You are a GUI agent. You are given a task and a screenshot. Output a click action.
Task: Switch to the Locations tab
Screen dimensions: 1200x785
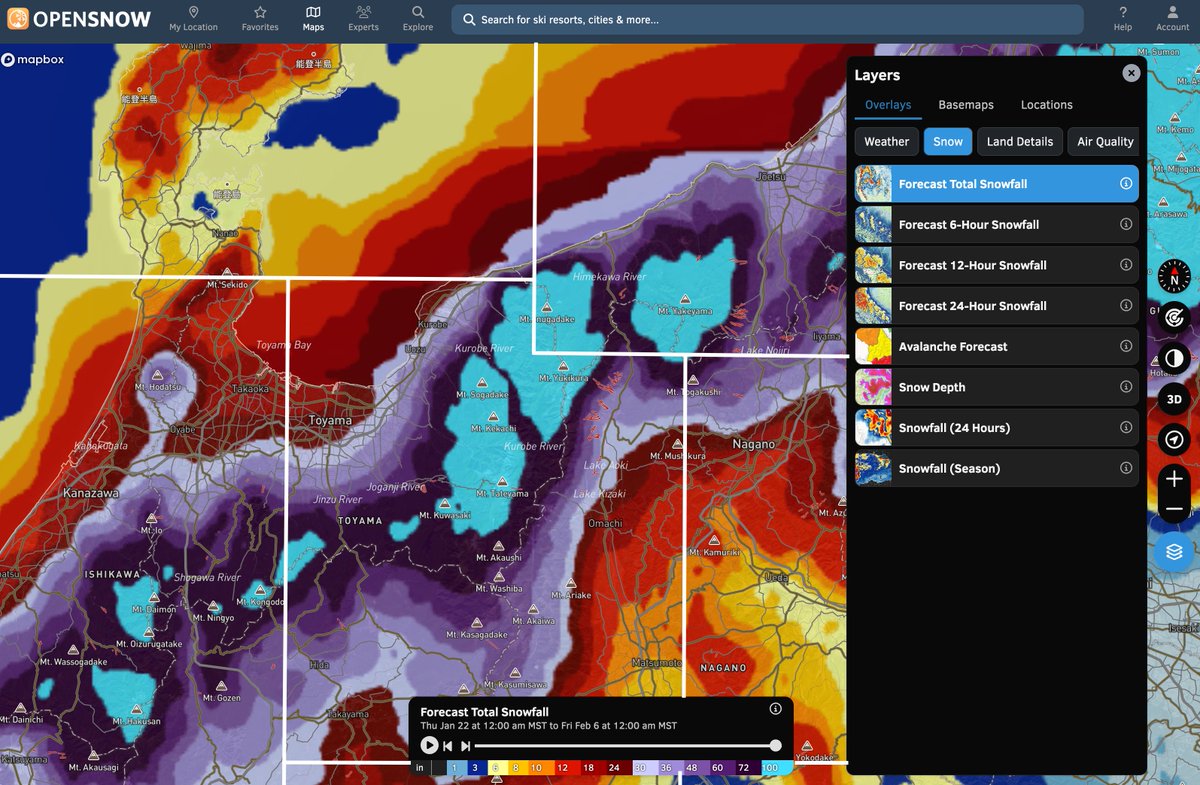pyautogui.click(x=1047, y=105)
